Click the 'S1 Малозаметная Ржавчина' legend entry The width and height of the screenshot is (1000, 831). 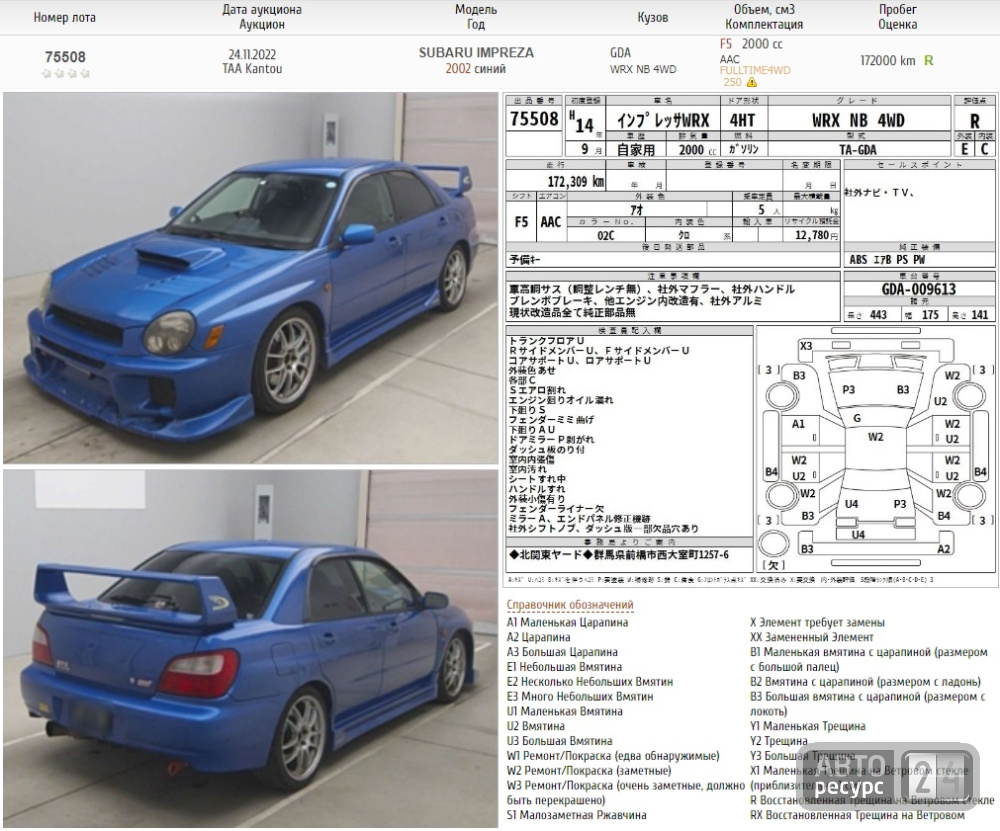(577, 815)
